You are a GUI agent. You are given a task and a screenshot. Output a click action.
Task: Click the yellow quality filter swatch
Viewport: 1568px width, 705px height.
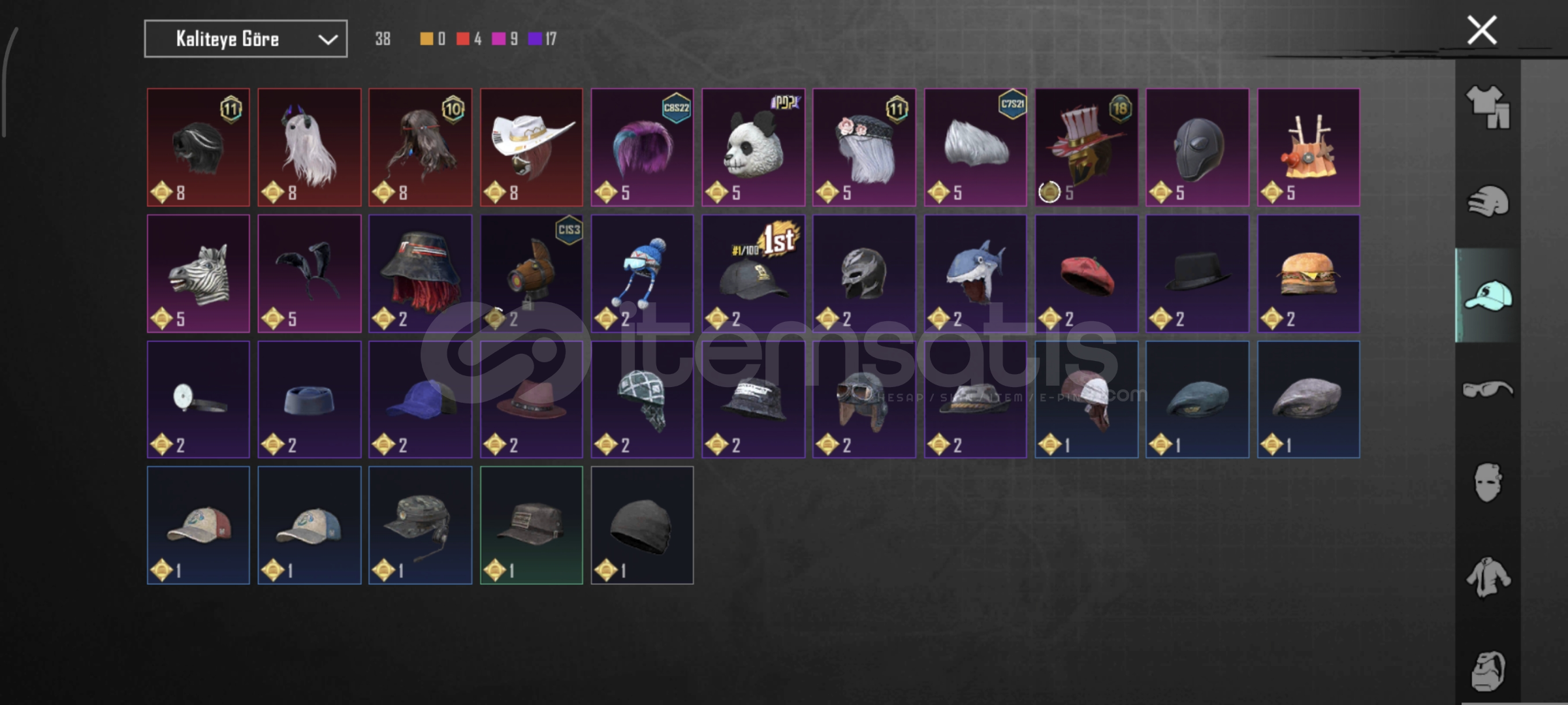click(x=426, y=39)
